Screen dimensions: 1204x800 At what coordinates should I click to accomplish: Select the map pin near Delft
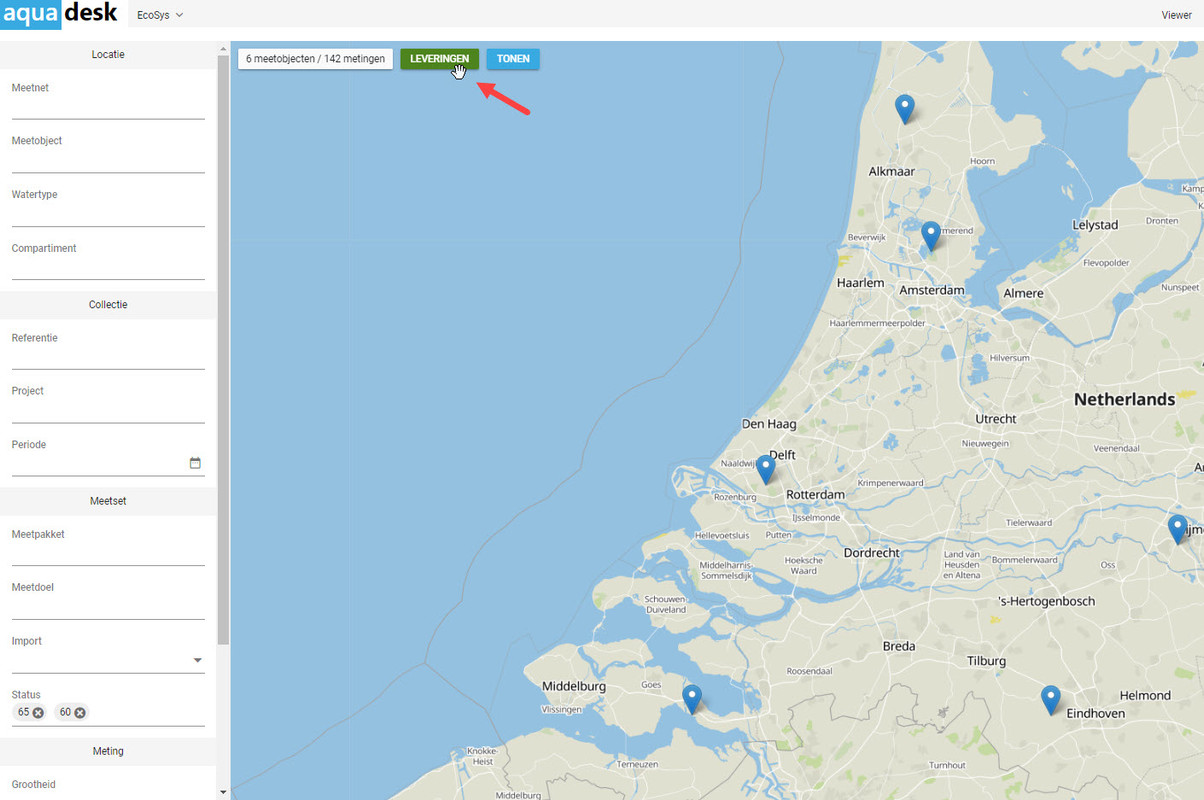(x=766, y=469)
